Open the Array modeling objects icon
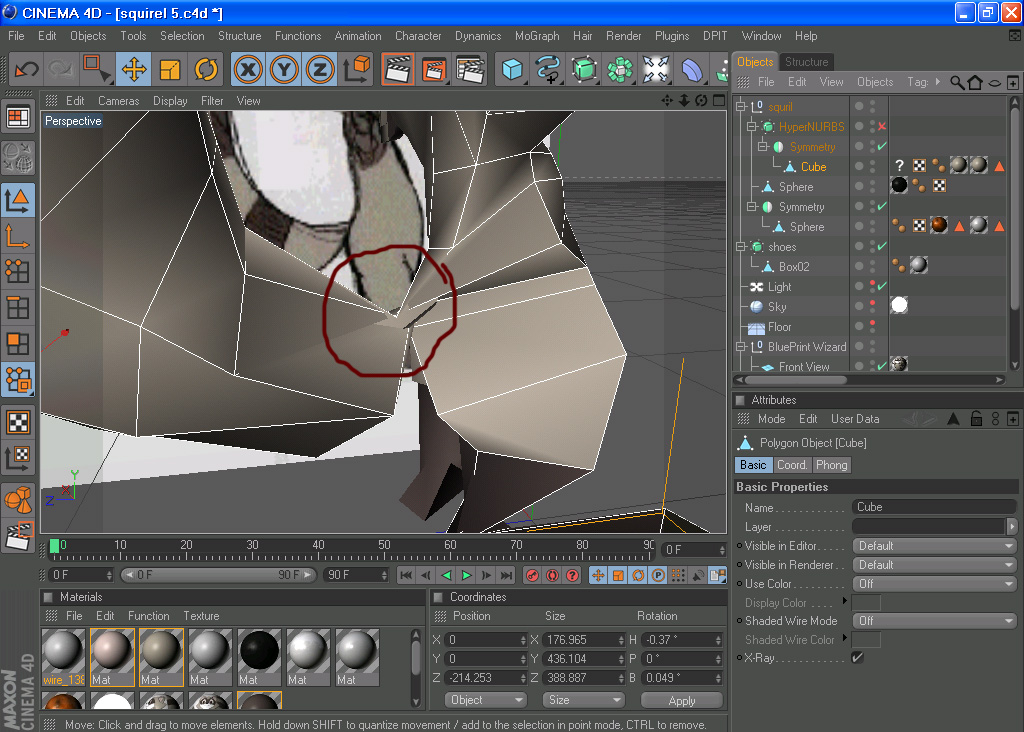 [620, 69]
